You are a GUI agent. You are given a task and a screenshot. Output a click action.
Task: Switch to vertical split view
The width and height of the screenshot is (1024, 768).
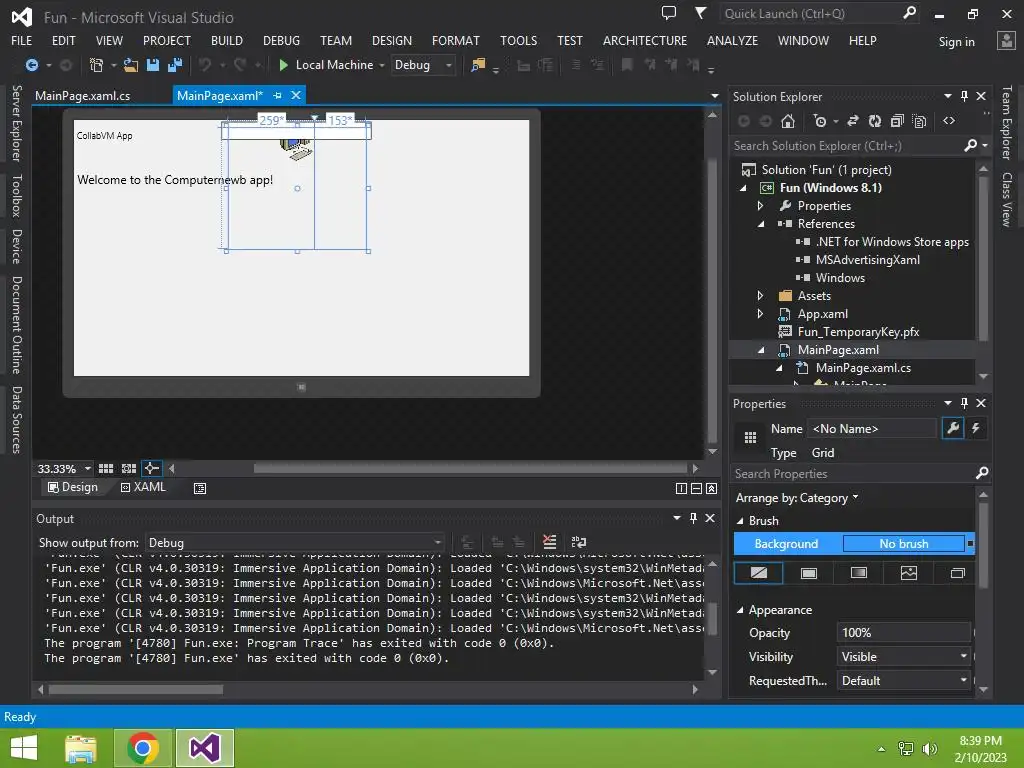(681, 488)
